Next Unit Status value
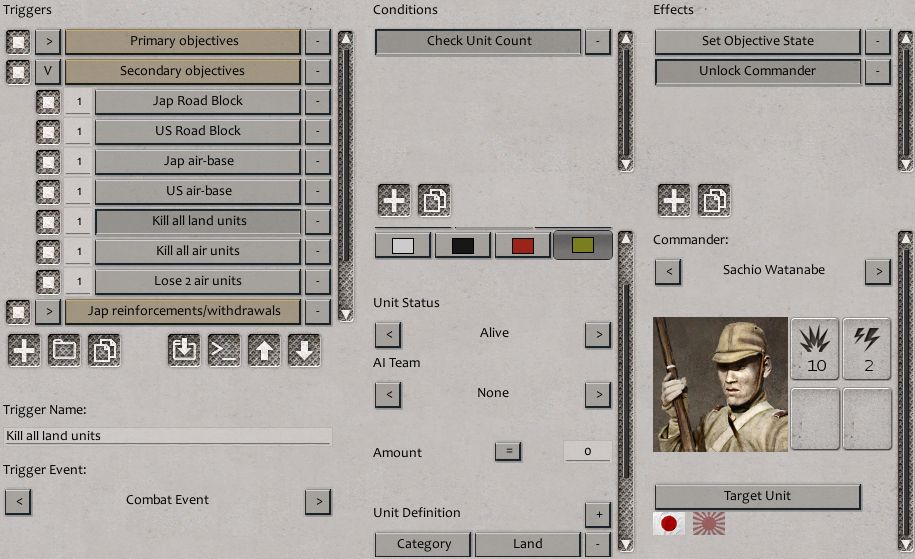 pyautogui.click(x=598, y=335)
